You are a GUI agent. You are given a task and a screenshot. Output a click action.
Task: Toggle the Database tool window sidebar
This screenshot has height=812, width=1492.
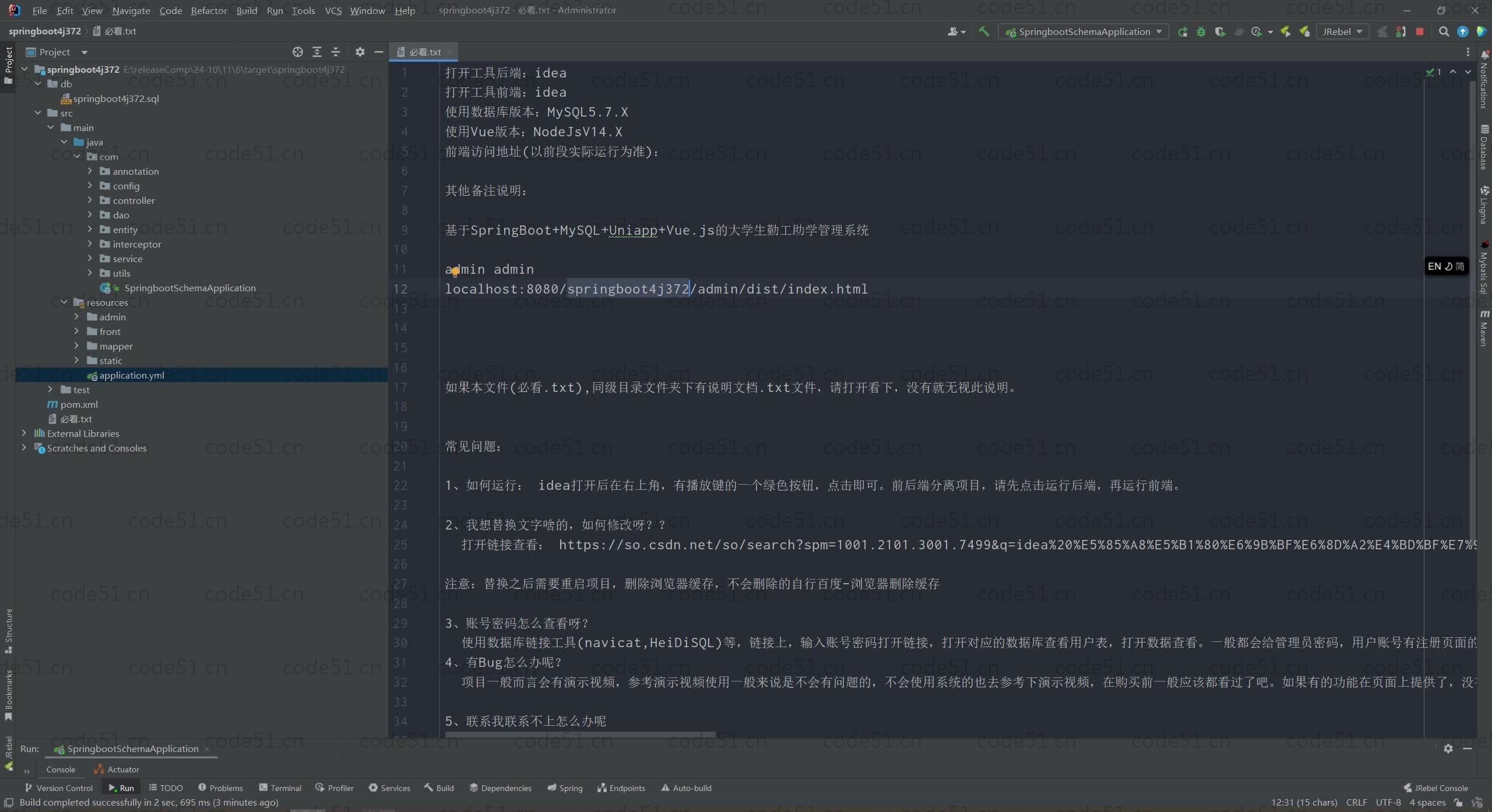pyautogui.click(x=1484, y=147)
